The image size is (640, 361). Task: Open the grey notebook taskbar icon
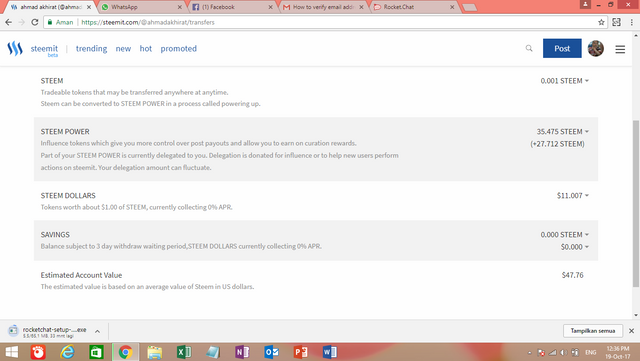(213, 352)
